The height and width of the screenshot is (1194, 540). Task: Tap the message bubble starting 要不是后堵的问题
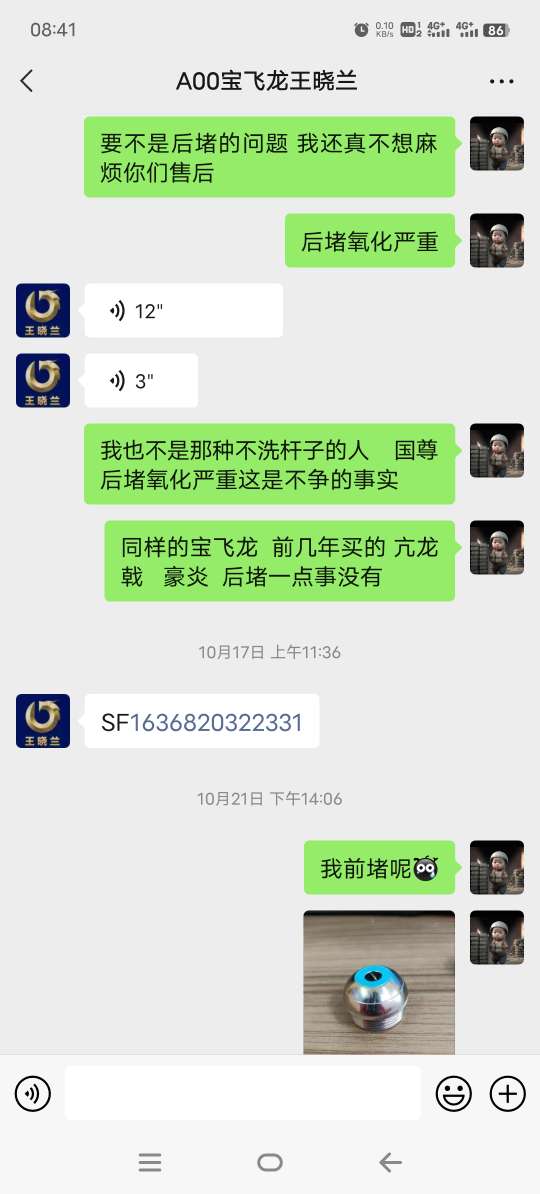click(x=270, y=157)
